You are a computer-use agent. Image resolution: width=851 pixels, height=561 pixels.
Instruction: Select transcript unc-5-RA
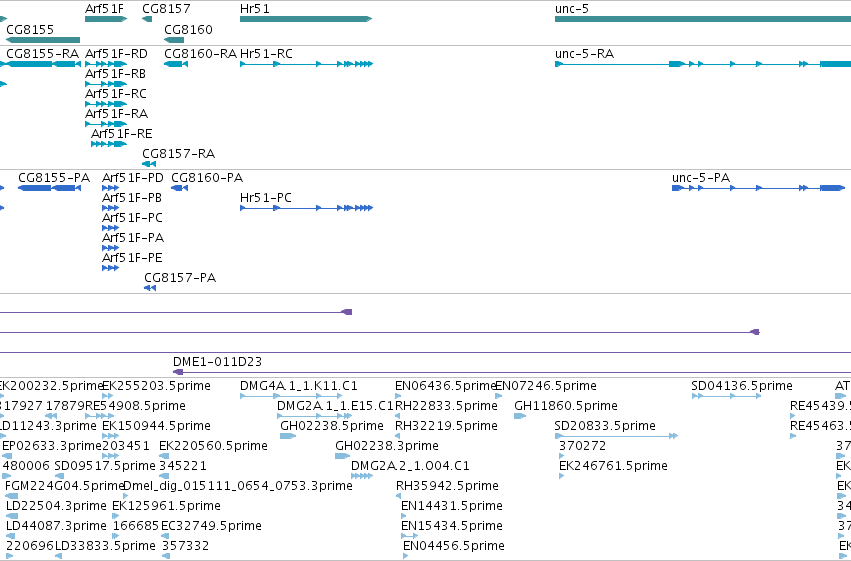(x=703, y=64)
